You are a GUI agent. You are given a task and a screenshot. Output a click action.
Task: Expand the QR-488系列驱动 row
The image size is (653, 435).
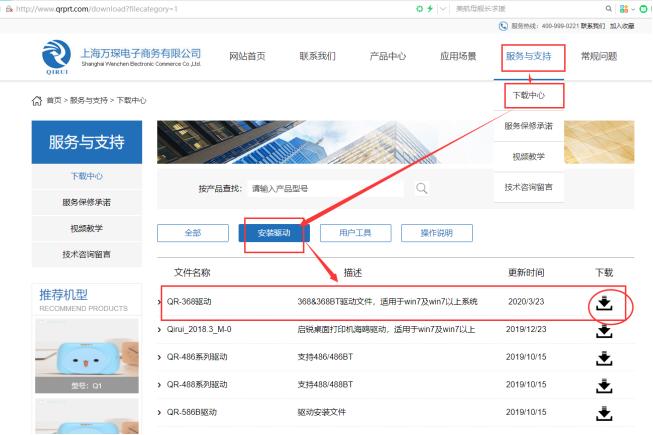(159, 385)
